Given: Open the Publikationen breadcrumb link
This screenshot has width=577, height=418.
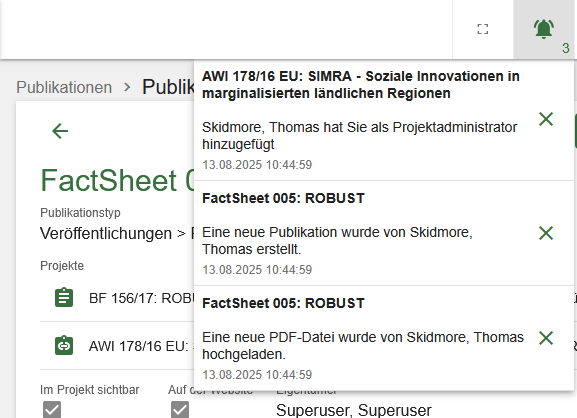Looking at the screenshot, I should [64, 88].
